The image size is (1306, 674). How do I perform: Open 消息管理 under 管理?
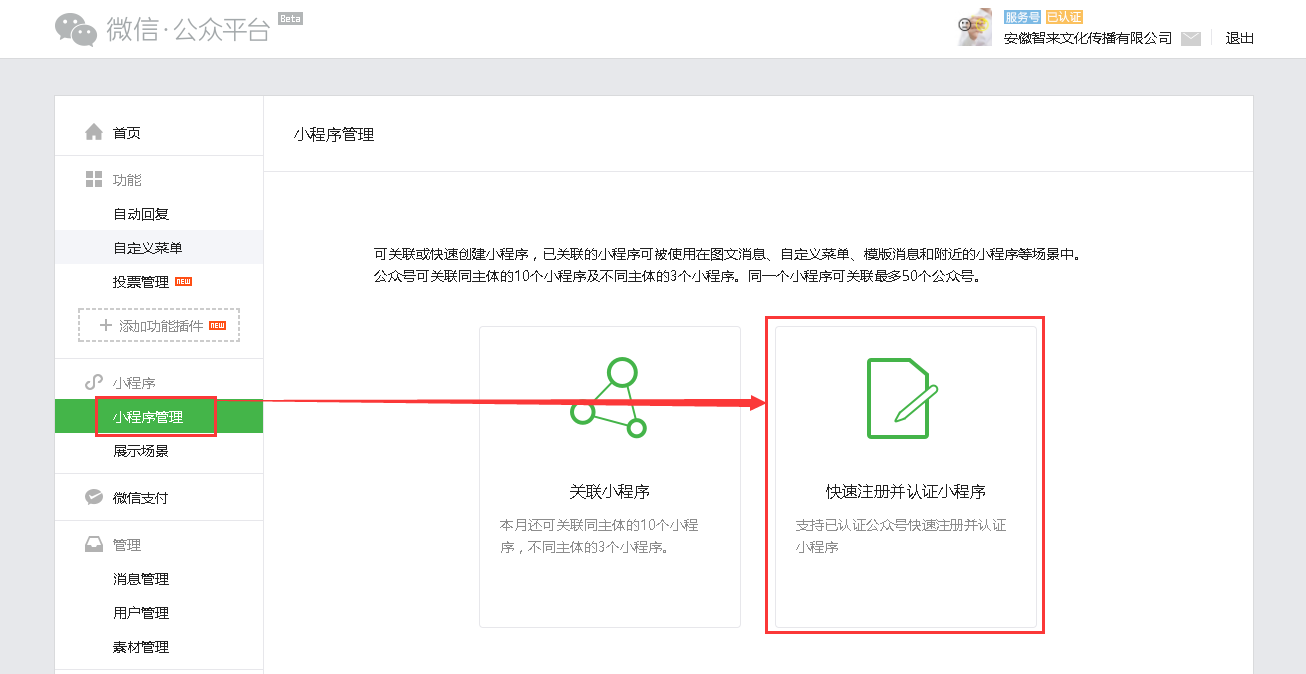point(141,579)
